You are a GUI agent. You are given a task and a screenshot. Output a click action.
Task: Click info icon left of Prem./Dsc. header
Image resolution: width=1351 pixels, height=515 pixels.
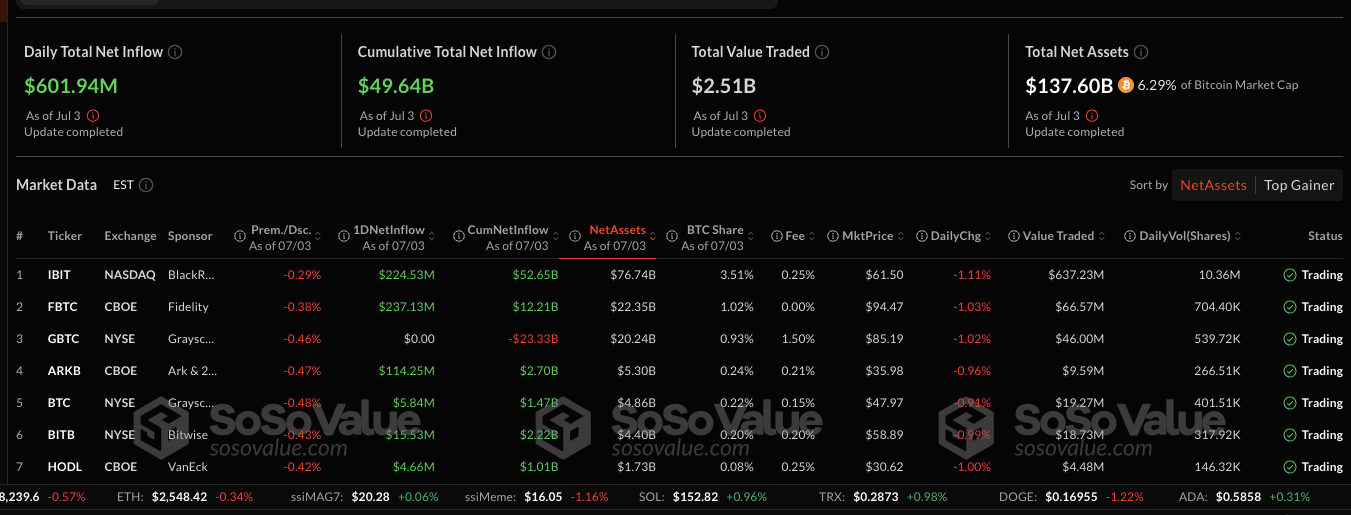(240, 236)
